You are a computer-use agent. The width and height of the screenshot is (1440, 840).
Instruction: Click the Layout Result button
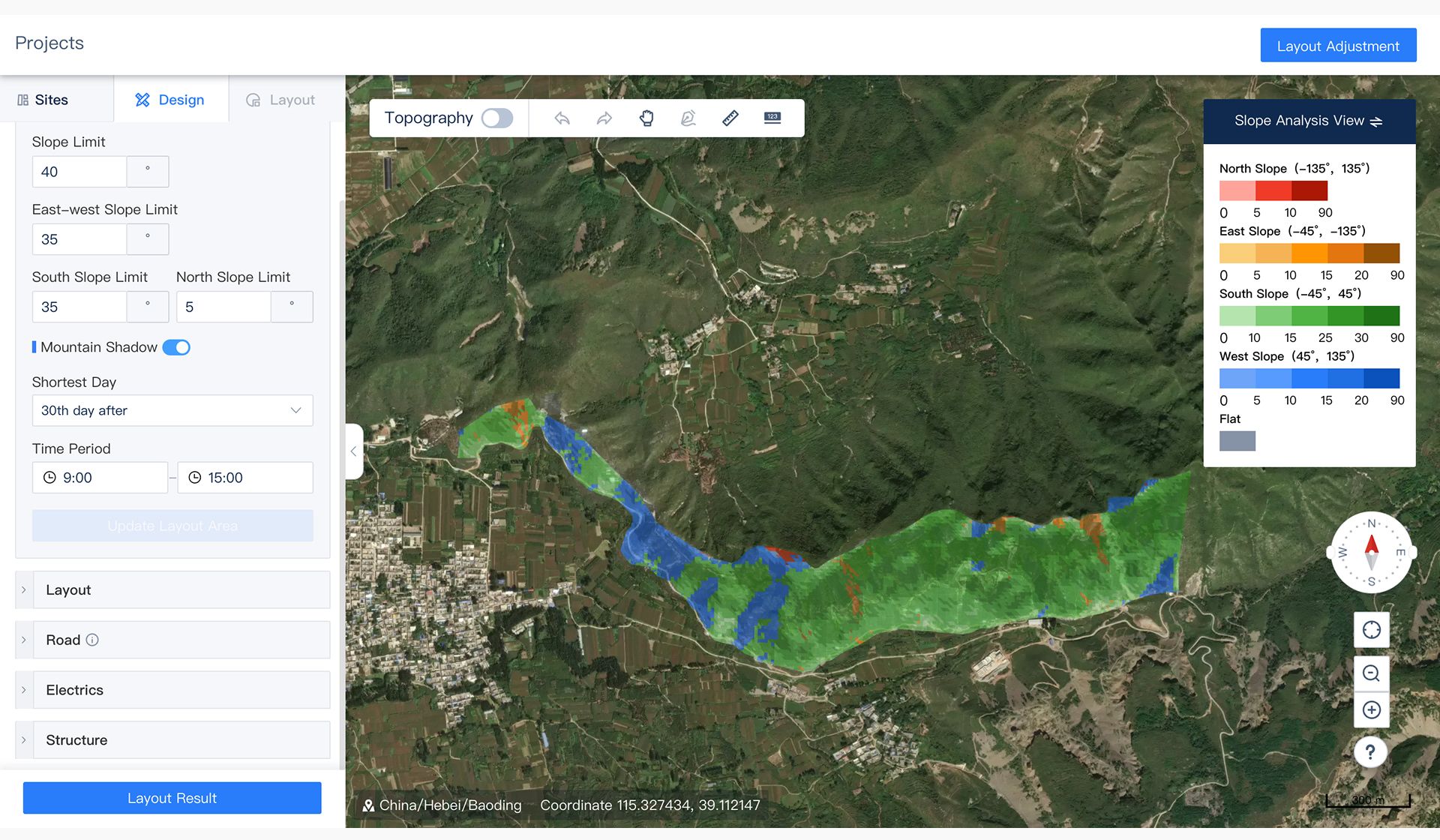(172, 798)
